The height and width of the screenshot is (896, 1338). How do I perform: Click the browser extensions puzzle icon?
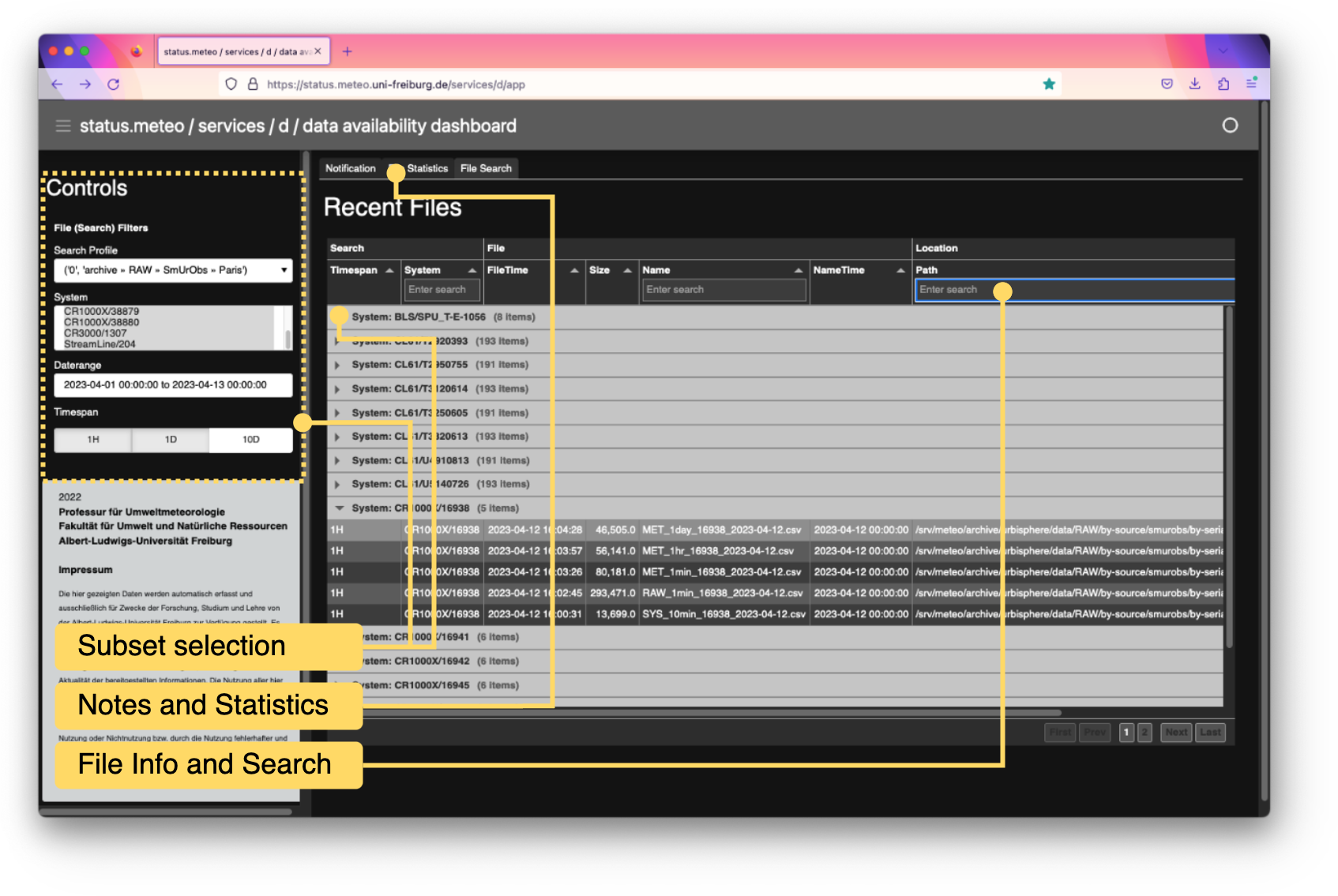[x=1223, y=84]
